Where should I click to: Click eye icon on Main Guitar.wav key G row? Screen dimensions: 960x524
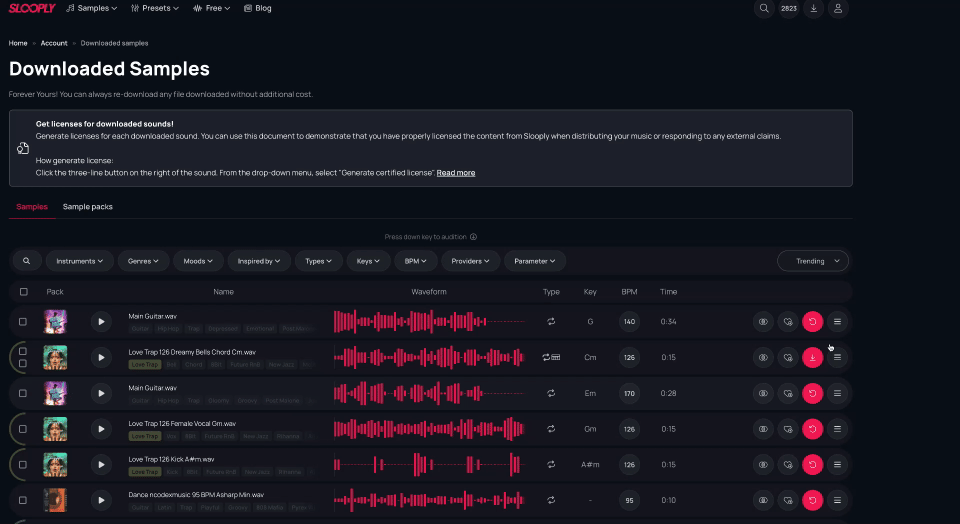[x=763, y=321]
